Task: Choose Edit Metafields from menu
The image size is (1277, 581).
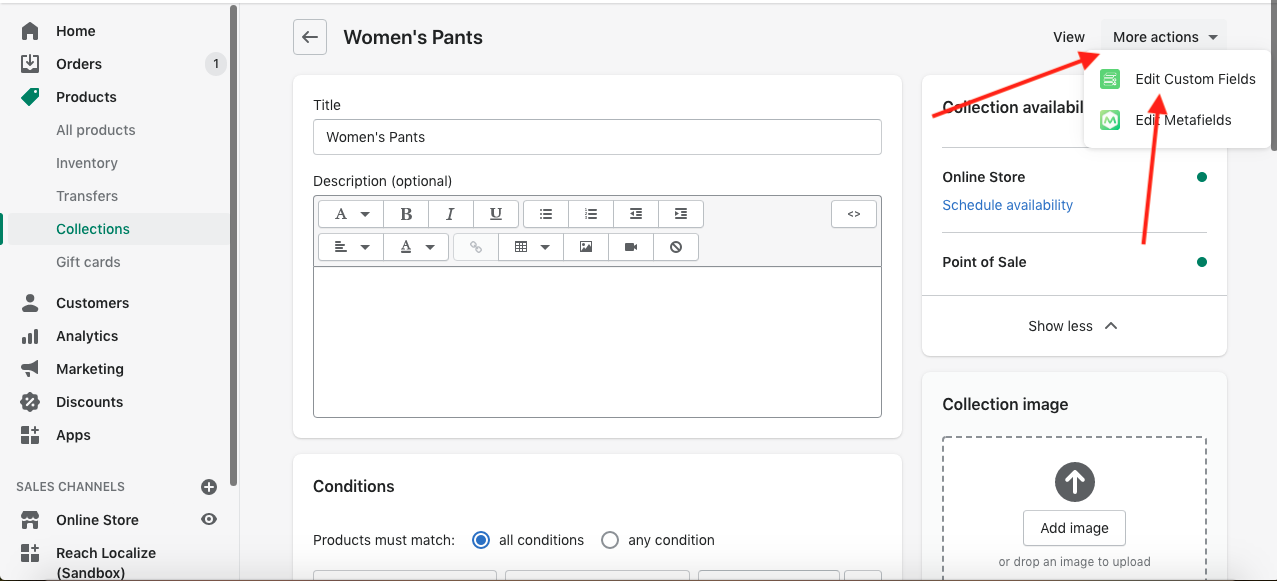Action: pyautogui.click(x=1177, y=120)
